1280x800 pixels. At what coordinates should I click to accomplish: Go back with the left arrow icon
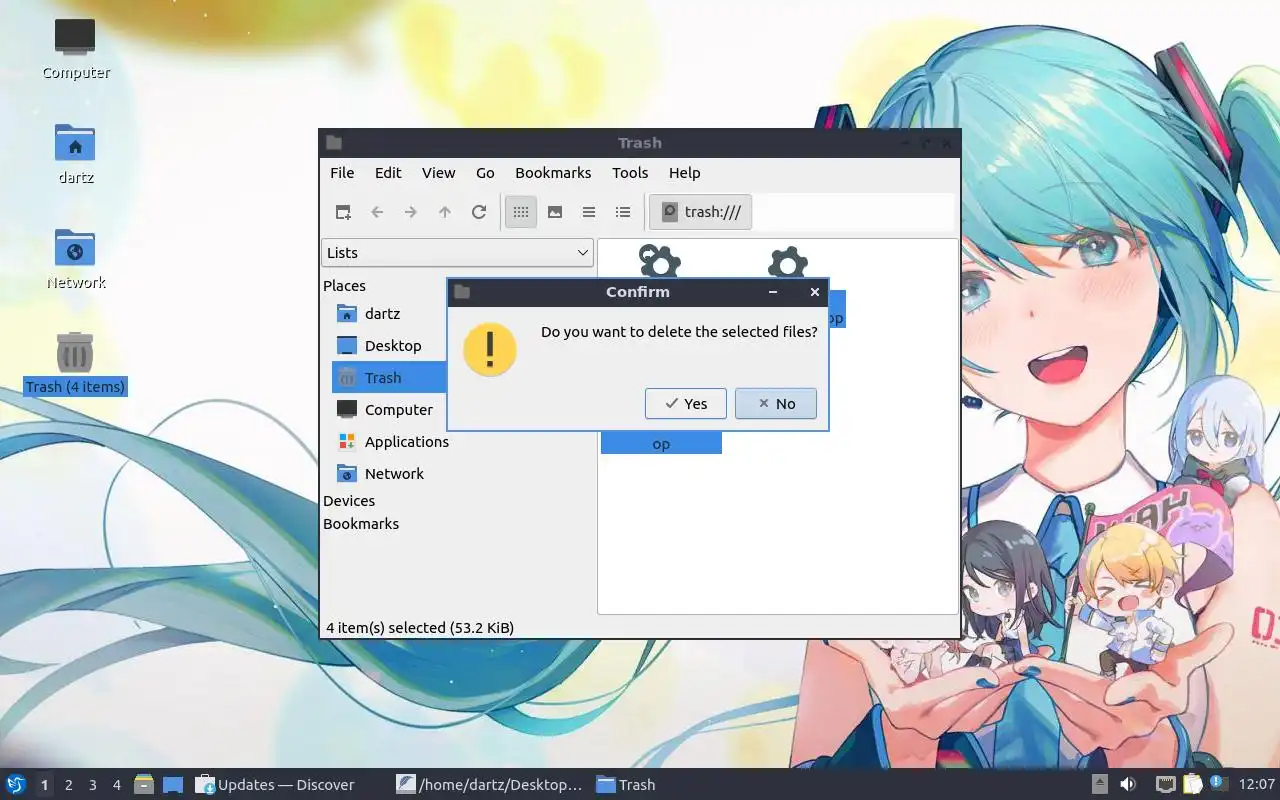(377, 212)
